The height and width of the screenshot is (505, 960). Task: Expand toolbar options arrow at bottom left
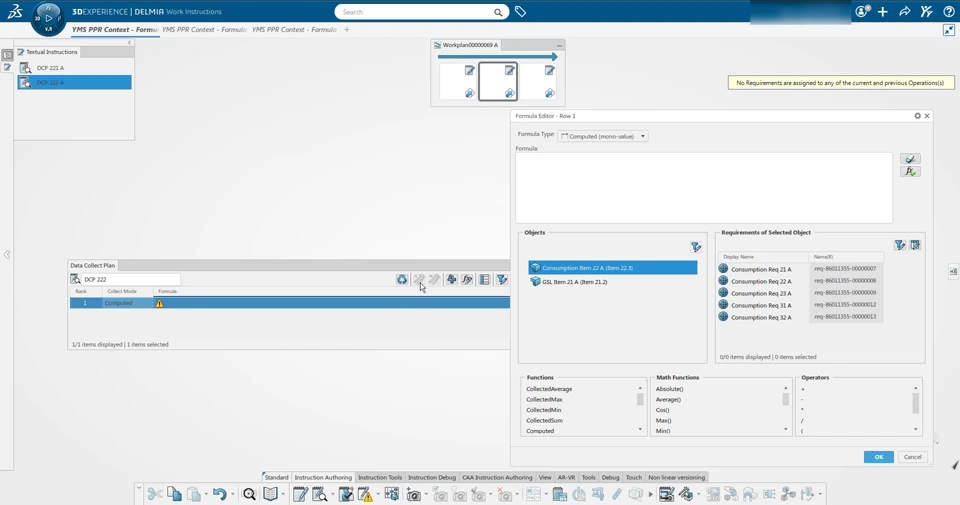tap(139, 488)
